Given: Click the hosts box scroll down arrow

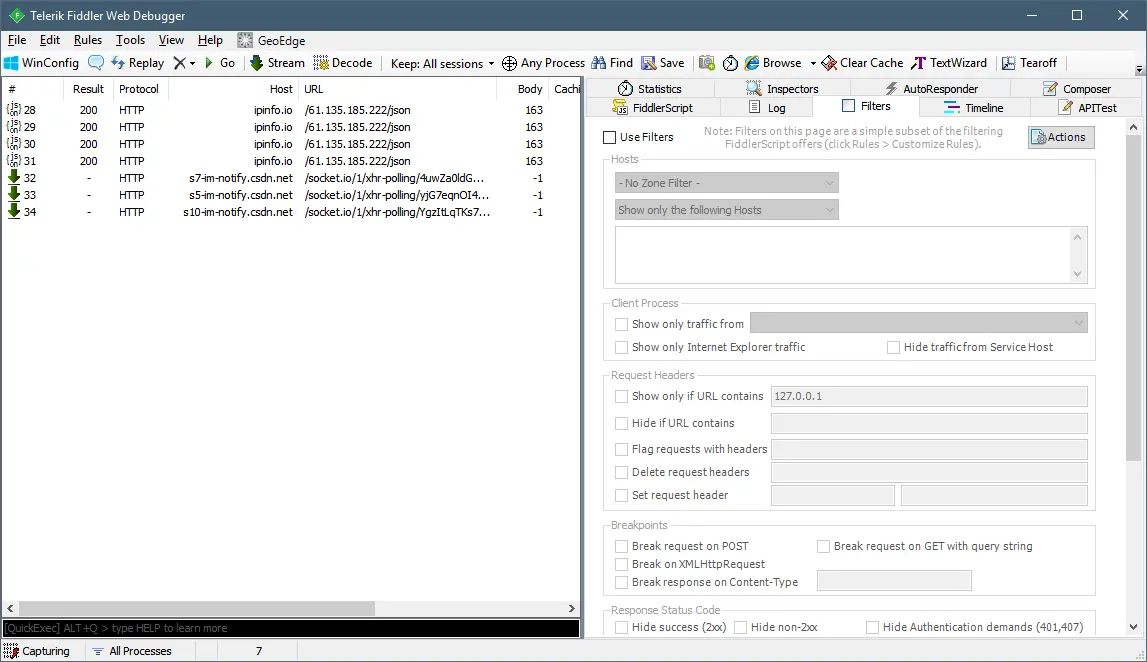Looking at the screenshot, I should tap(1077, 274).
